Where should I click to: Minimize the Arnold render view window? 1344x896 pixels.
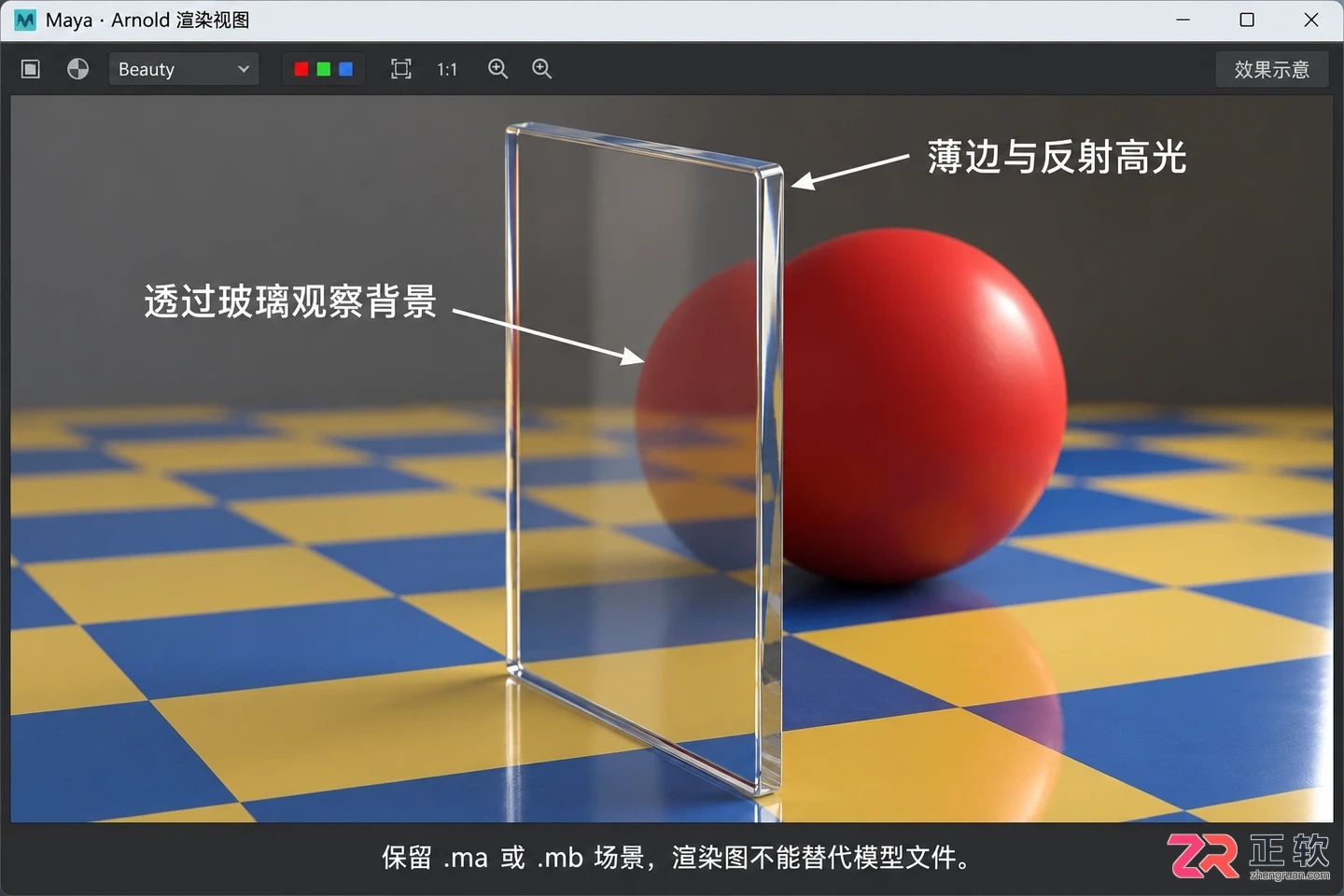pyautogui.click(x=1183, y=20)
